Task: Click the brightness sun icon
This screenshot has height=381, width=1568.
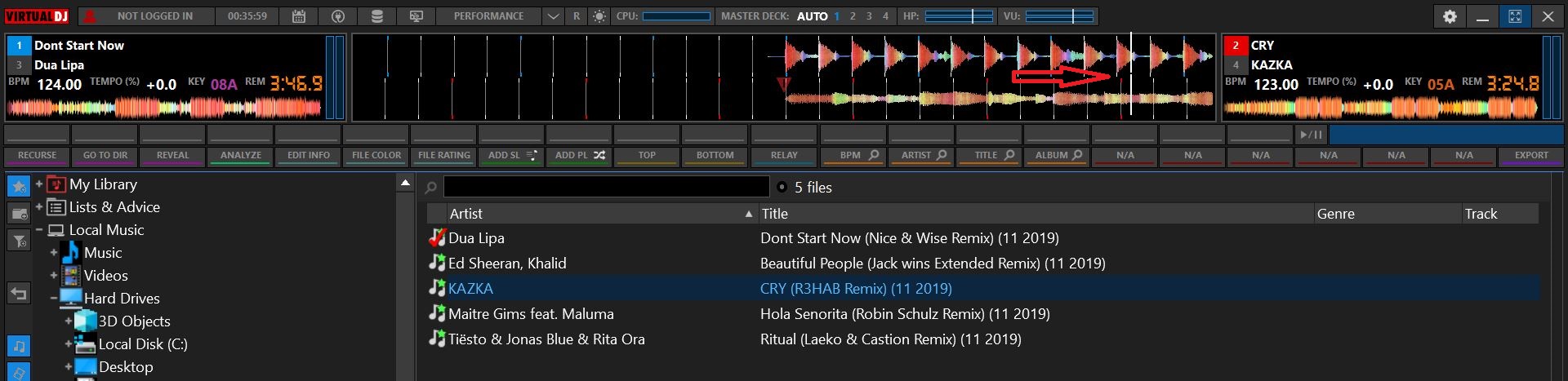Action: tap(599, 16)
